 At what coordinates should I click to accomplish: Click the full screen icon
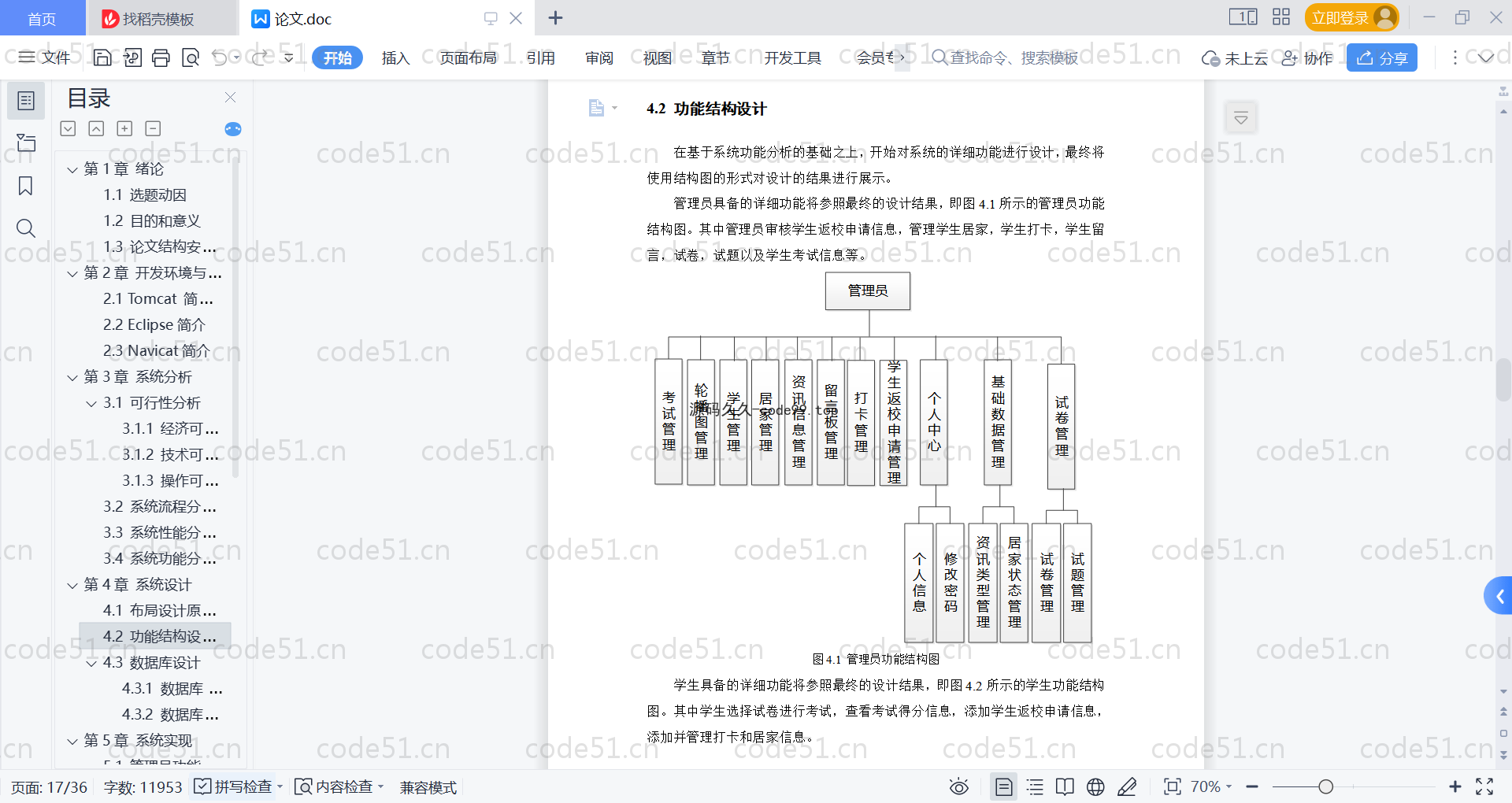(x=1484, y=786)
